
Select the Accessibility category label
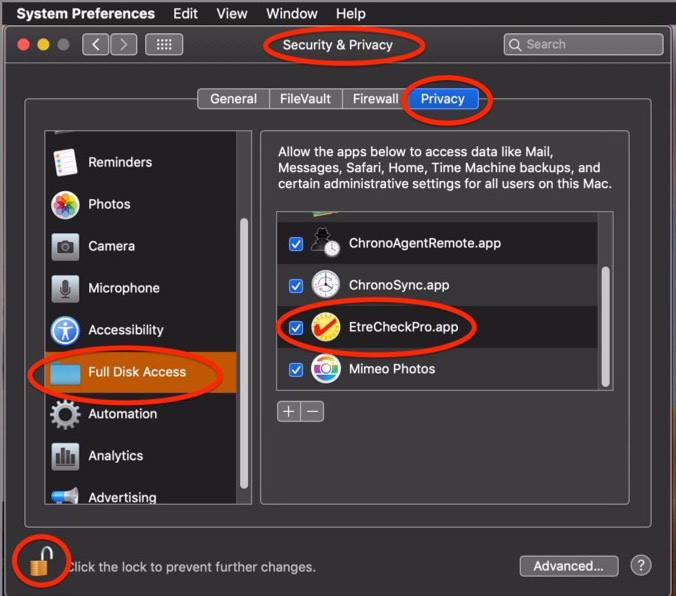[126, 330]
